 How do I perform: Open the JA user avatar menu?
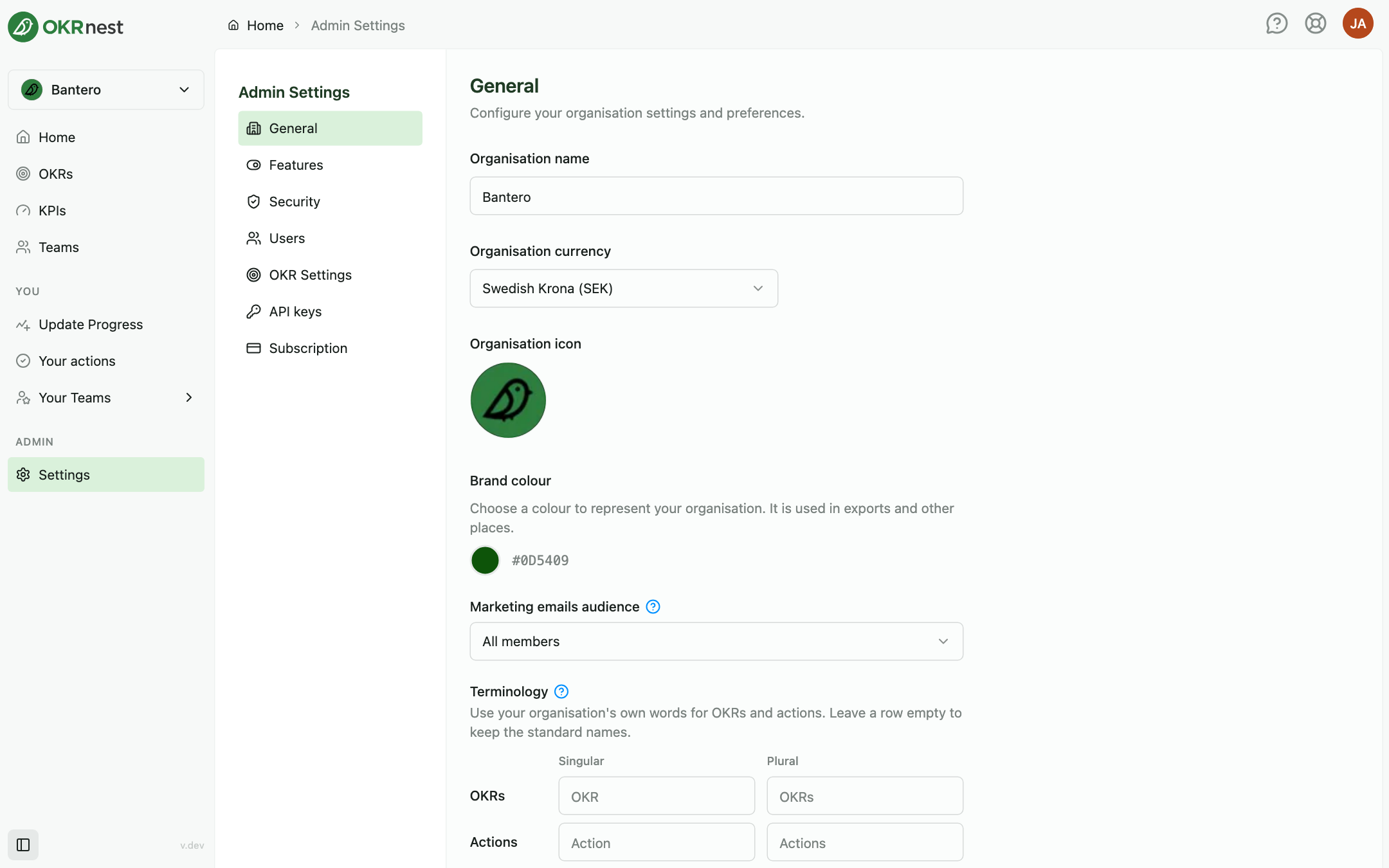(x=1358, y=24)
